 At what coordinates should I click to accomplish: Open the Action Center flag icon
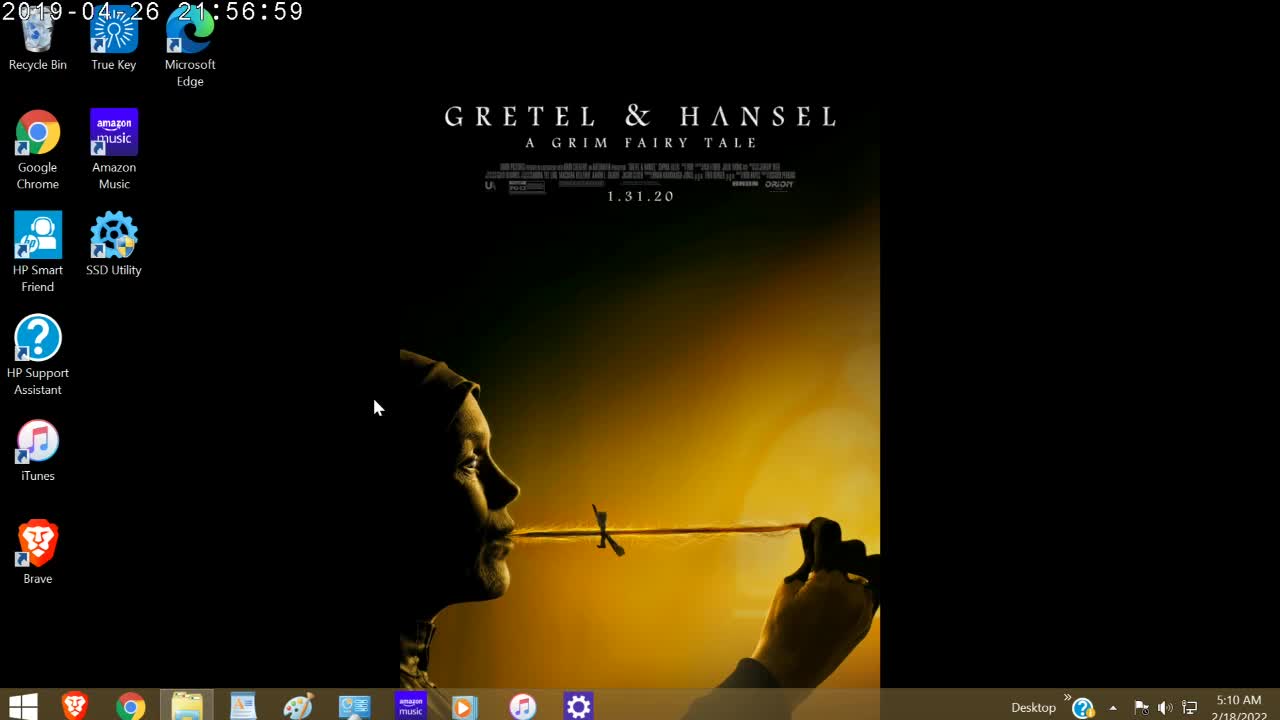(1141, 708)
